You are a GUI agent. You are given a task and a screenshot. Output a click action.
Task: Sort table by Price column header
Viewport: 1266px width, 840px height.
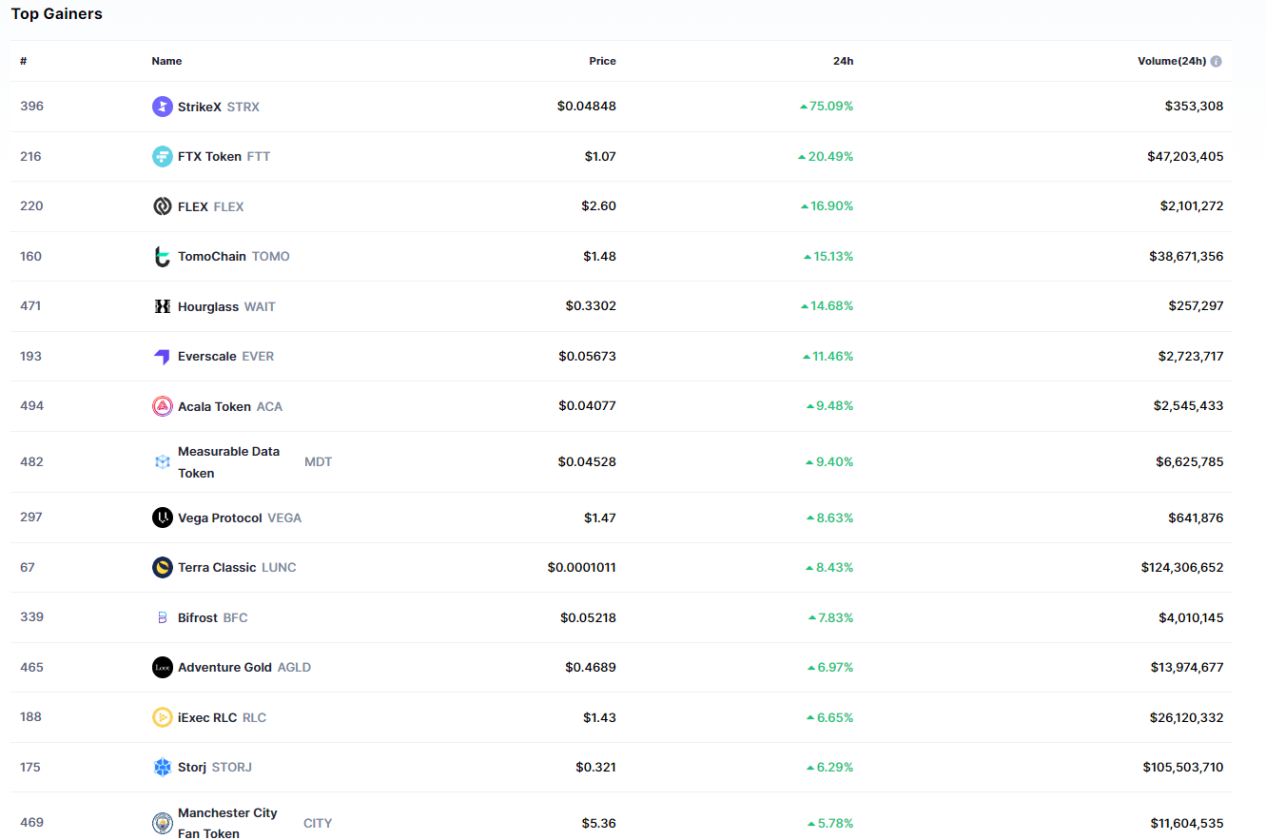point(602,61)
